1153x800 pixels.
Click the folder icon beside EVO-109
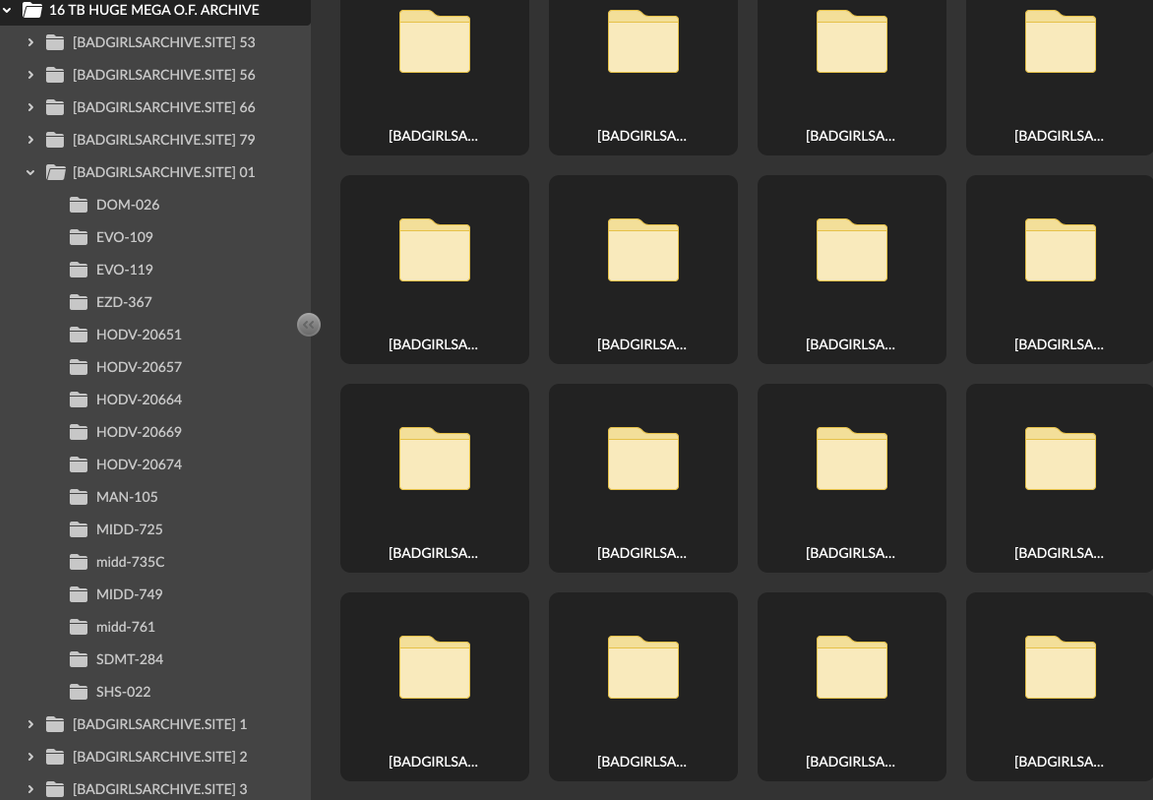pos(79,237)
